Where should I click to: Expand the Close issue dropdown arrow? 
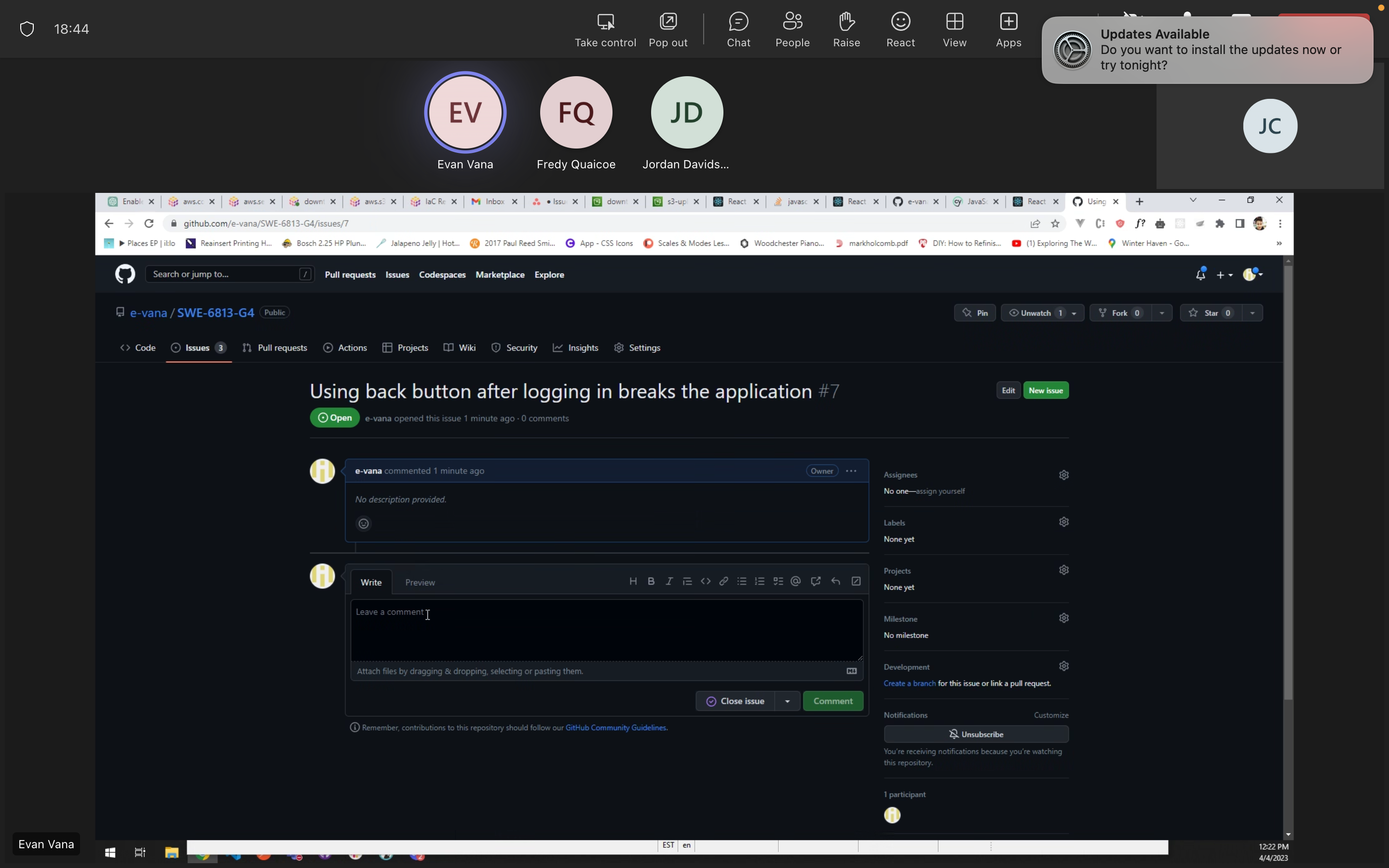(788, 701)
